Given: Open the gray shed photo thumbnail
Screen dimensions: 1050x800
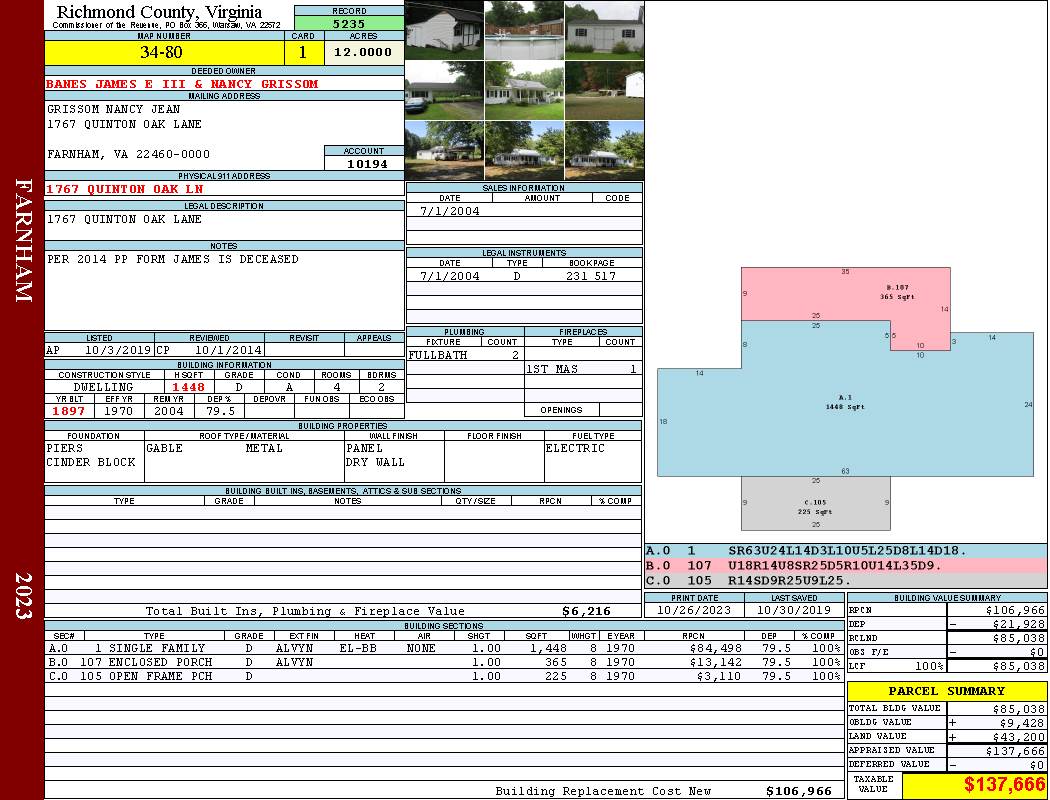Looking at the screenshot, I should (604, 30).
